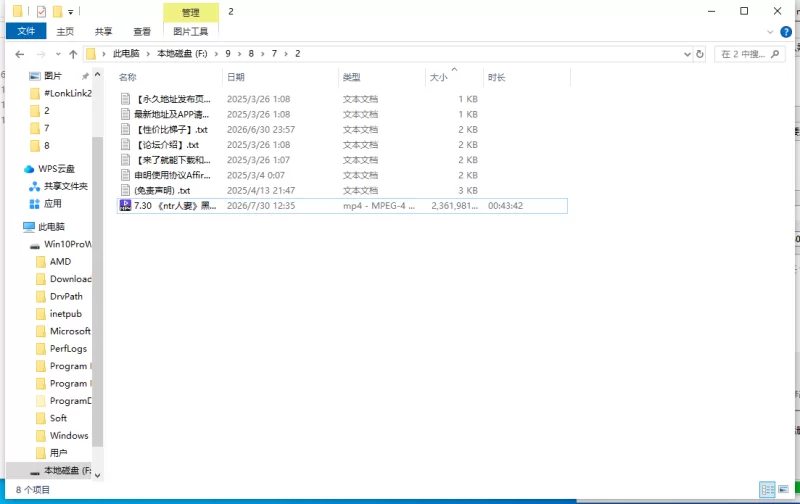Screen dimensions: 800x504
Task: Click the duration value 00:43:42
Action: (x=505, y=206)
